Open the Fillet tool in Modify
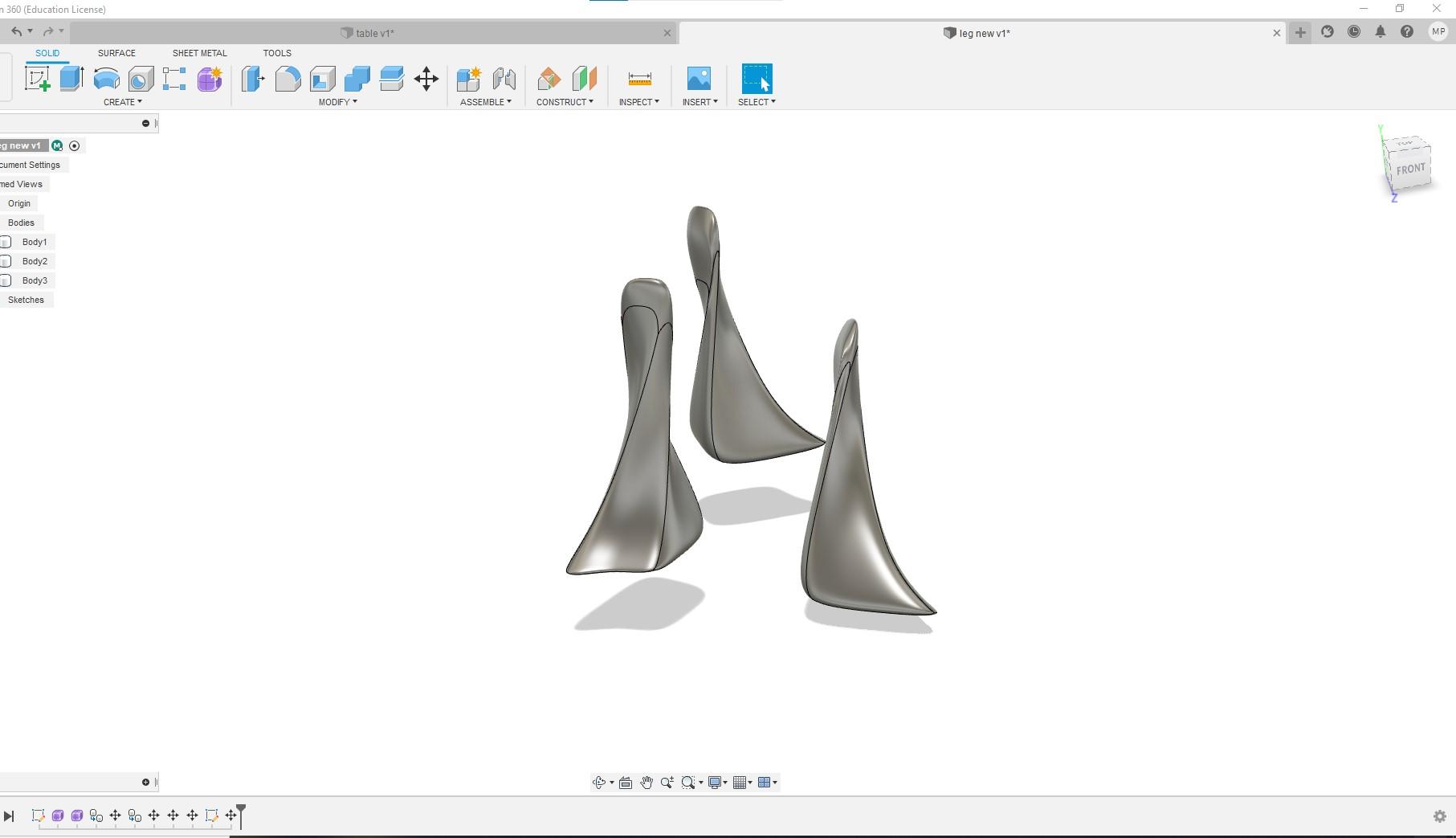The height and width of the screenshot is (838, 1456). (x=288, y=78)
